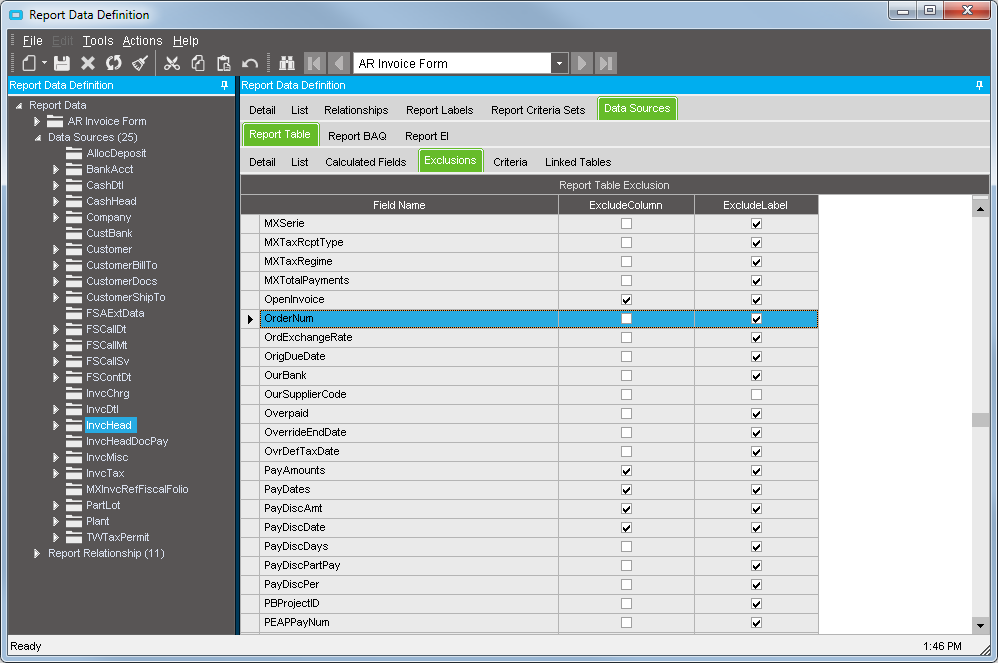This screenshot has height=663, width=998.
Task: Sort by the Field Name column header
Action: (x=399, y=205)
